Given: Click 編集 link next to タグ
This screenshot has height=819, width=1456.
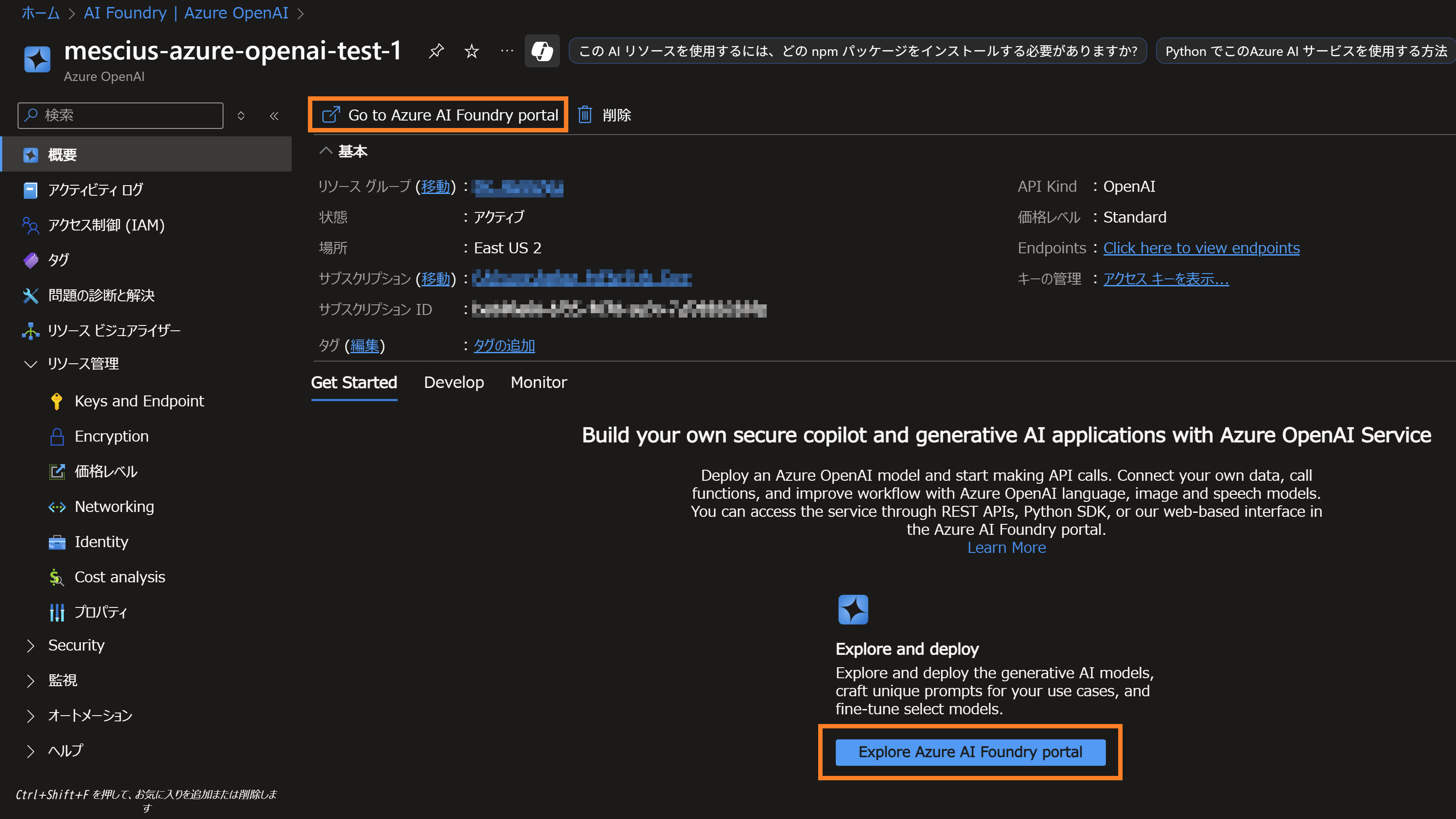Looking at the screenshot, I should coord(365,345).
